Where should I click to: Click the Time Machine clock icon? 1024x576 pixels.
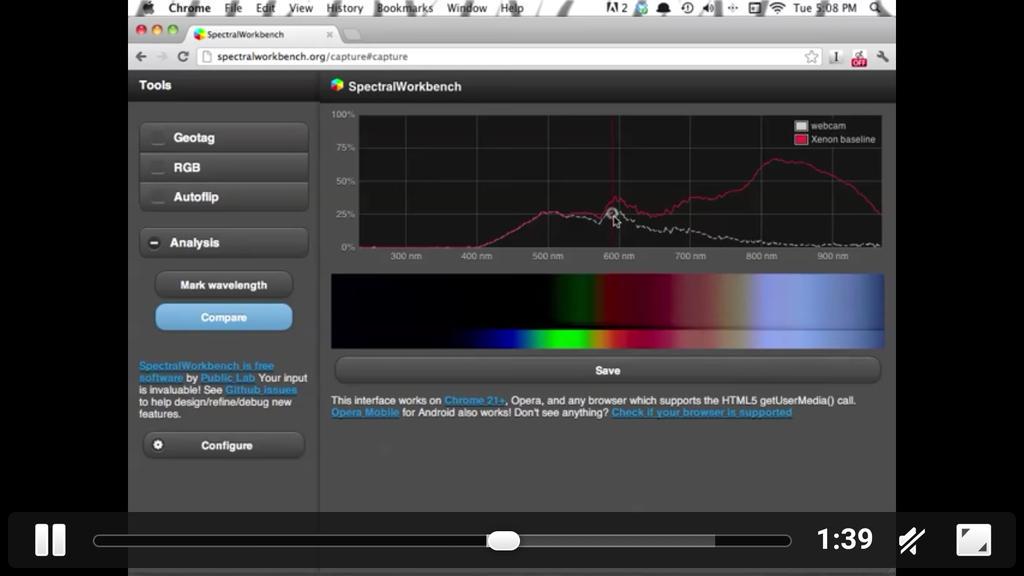(687, 8)
